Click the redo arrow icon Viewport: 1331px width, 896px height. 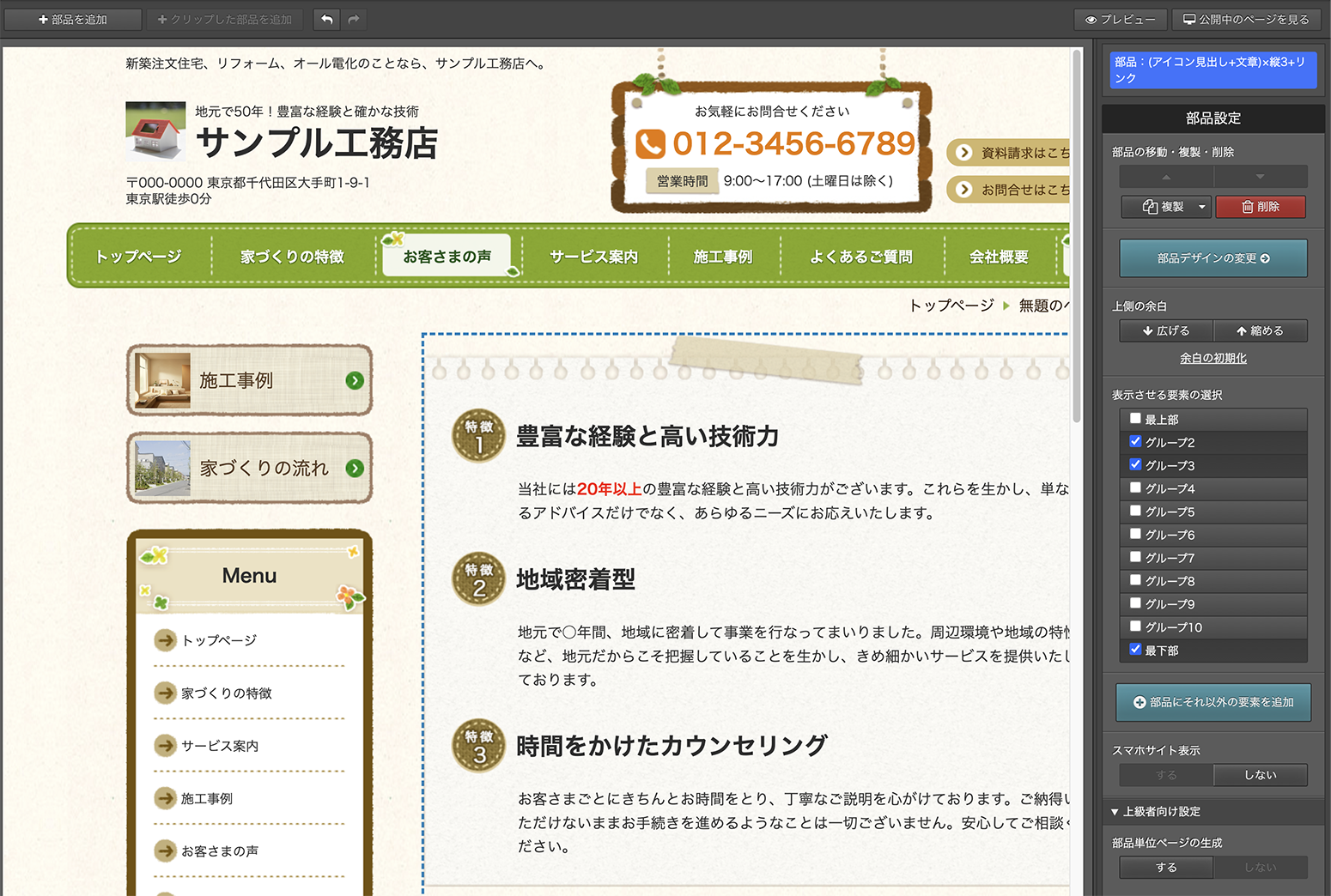tap(354, 19)
